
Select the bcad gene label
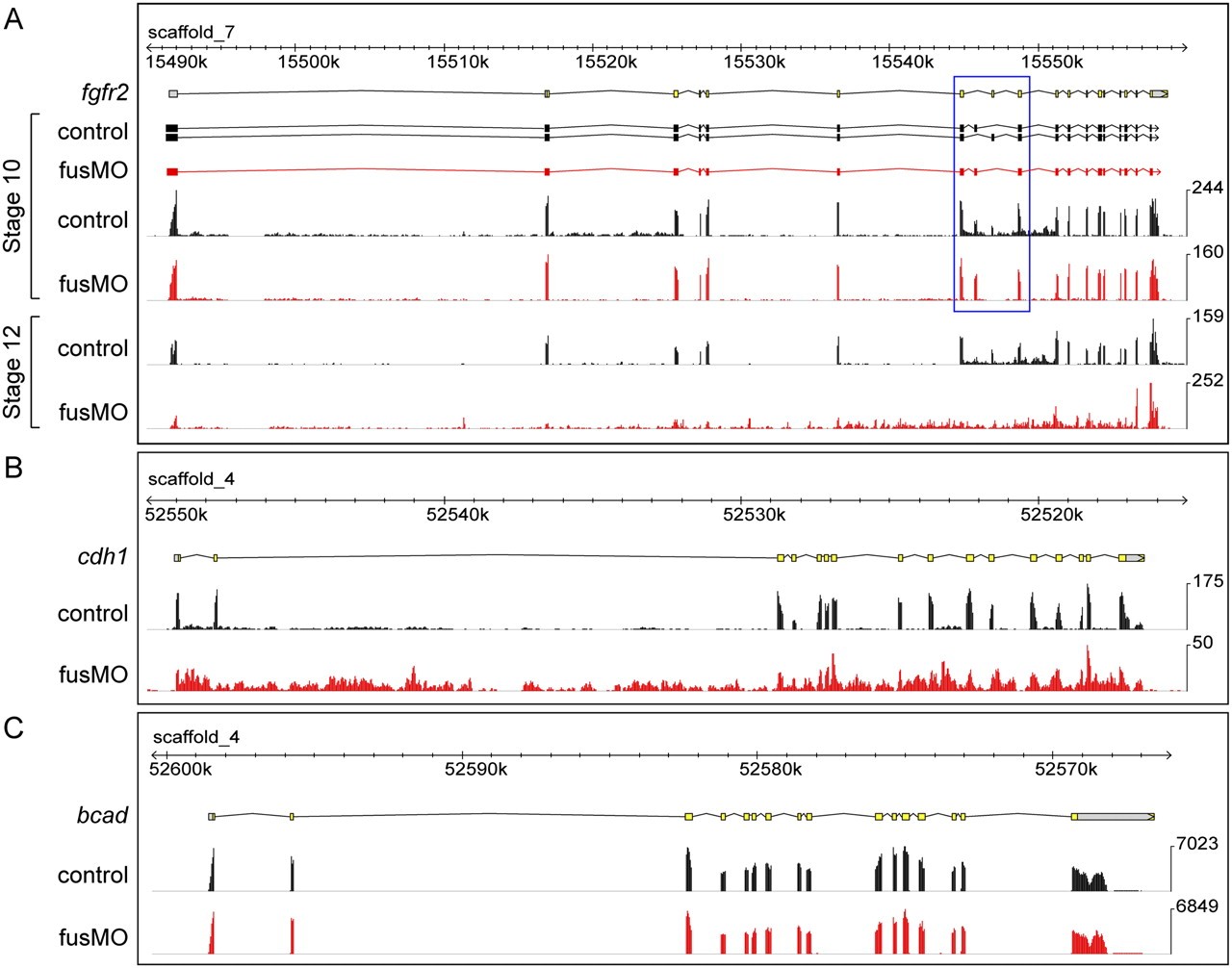[x=104, y=816]
